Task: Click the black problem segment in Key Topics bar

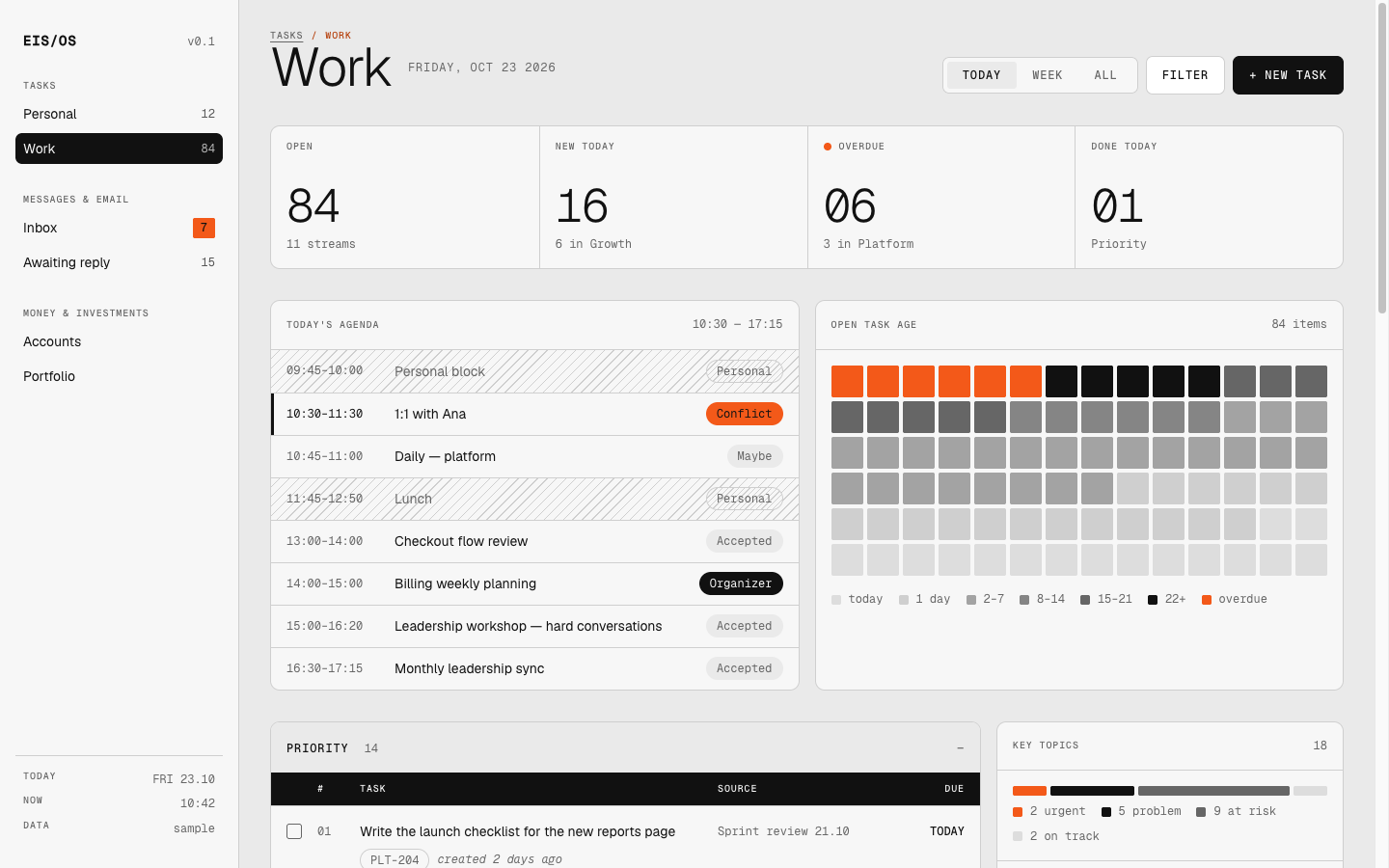Action: coord(1092,791)
